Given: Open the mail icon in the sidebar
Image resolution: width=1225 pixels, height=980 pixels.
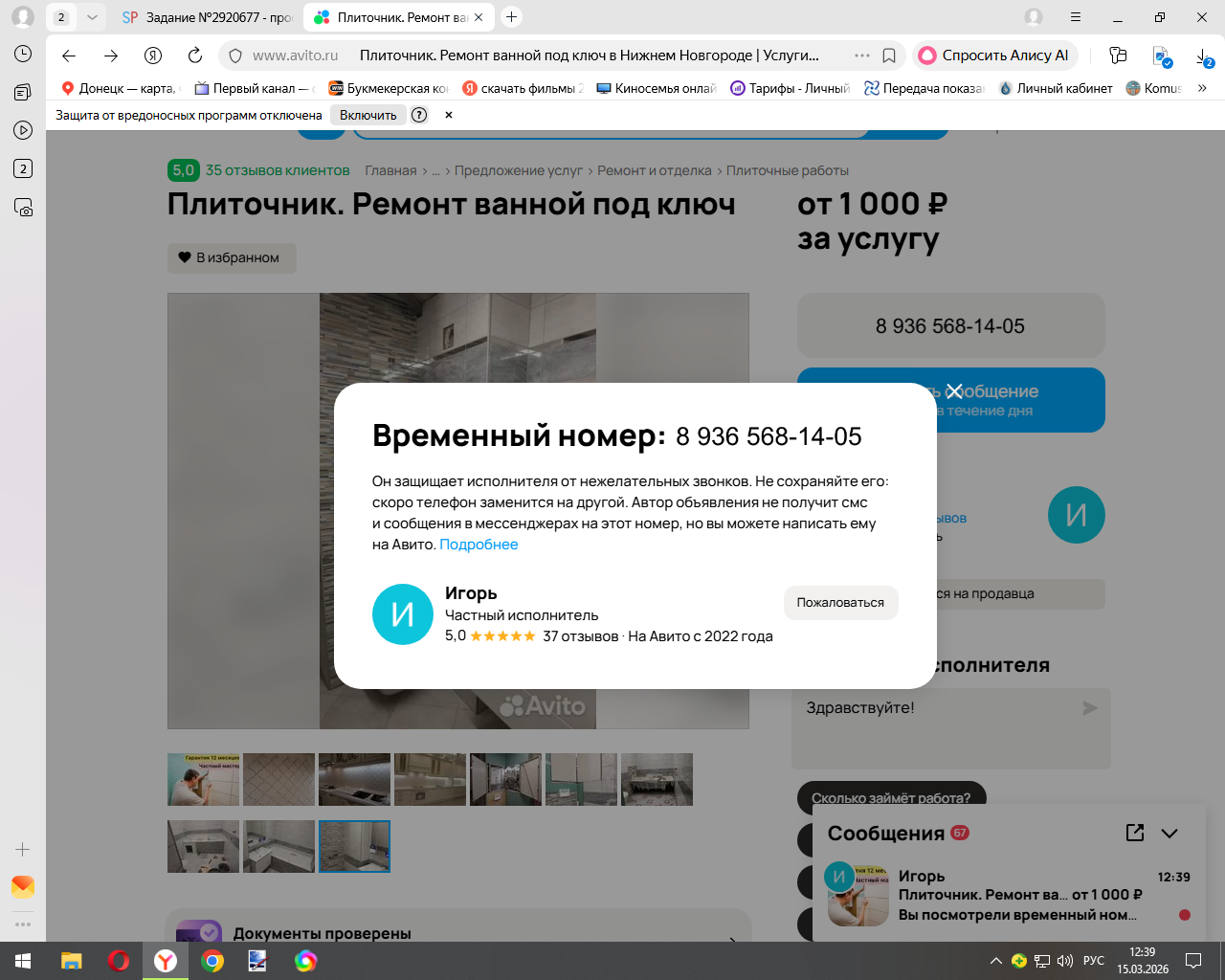Looking at the screenshot, I should pyautogui.click(x=23, y=886).
